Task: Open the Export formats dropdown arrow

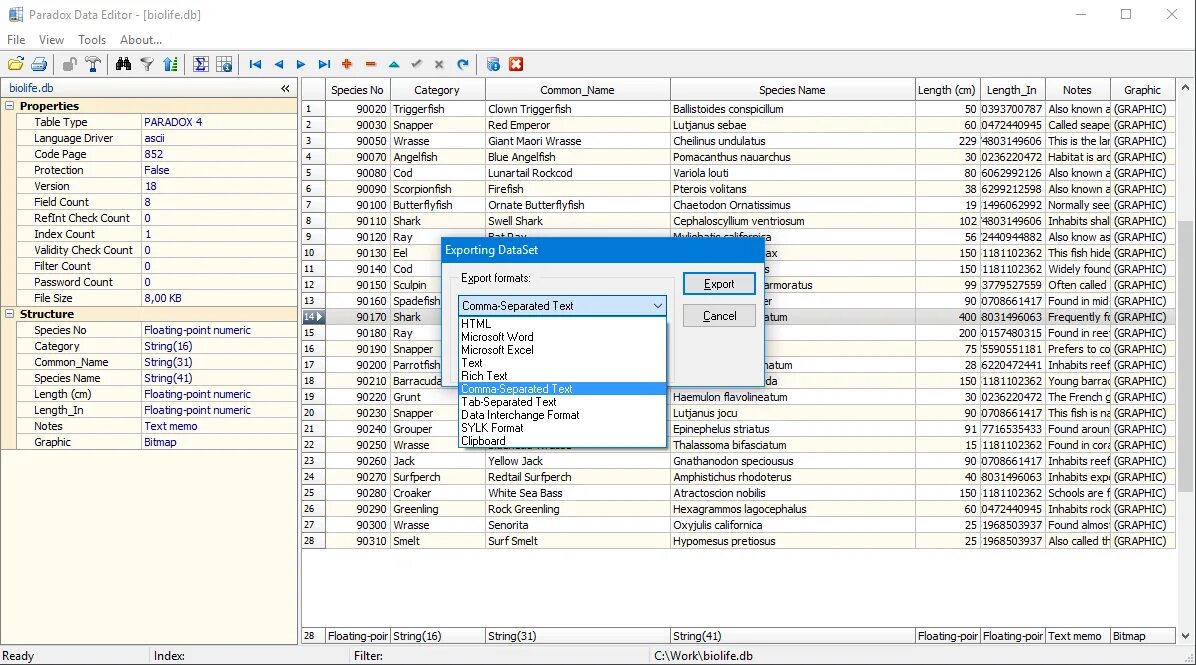Action: click(658, 305)
